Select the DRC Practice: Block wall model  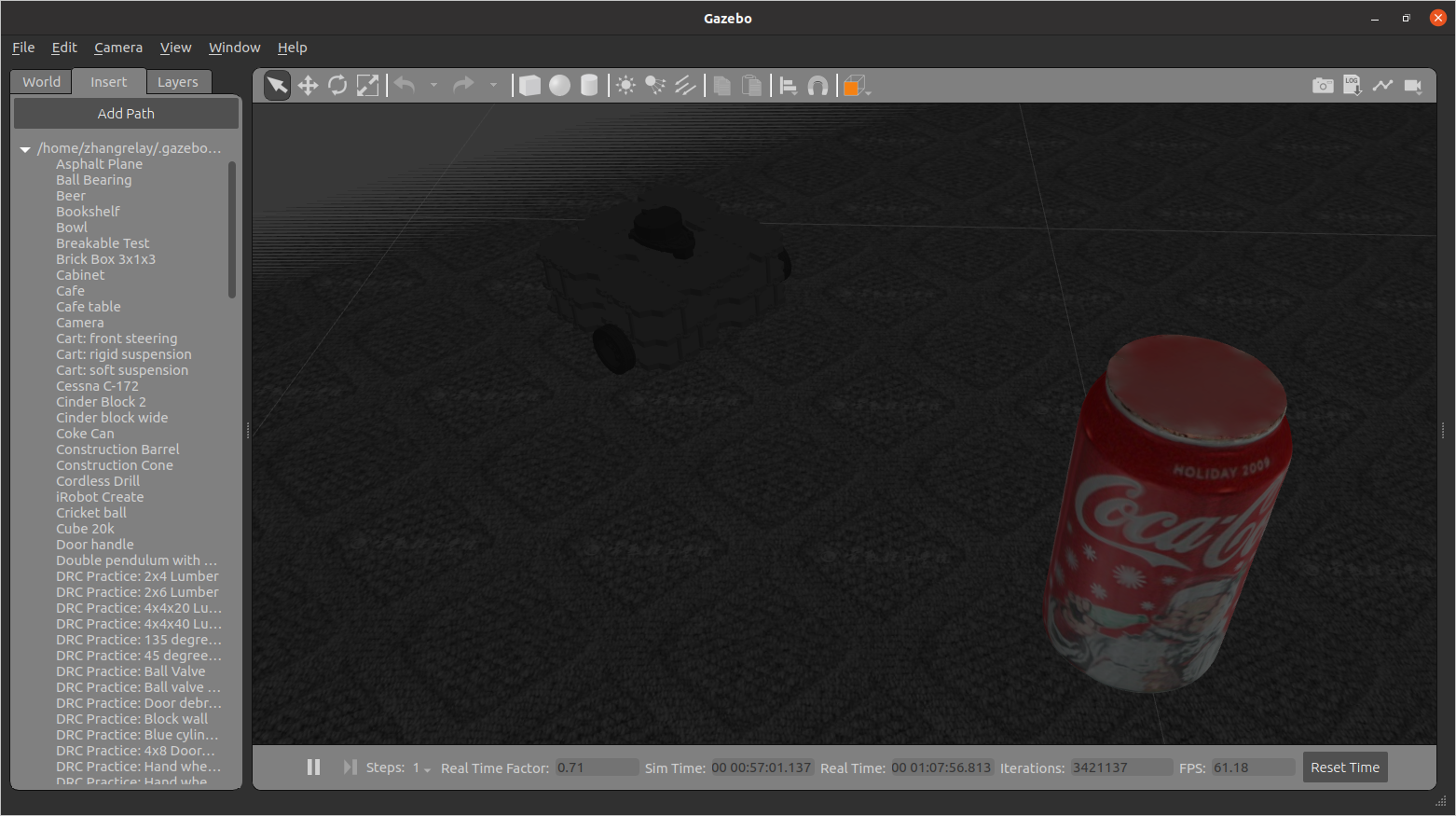[x=132, y=719]
